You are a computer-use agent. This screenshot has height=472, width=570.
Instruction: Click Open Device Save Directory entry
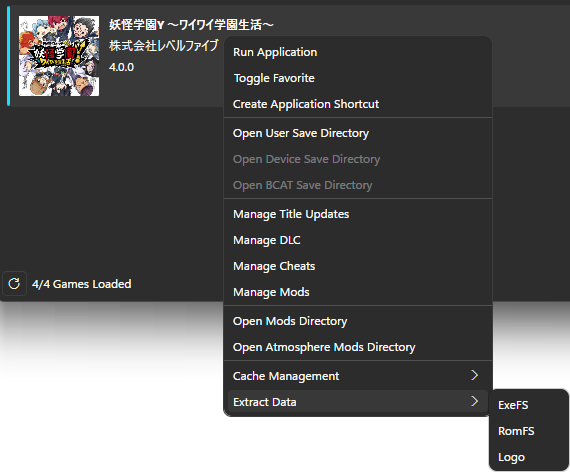358,159
